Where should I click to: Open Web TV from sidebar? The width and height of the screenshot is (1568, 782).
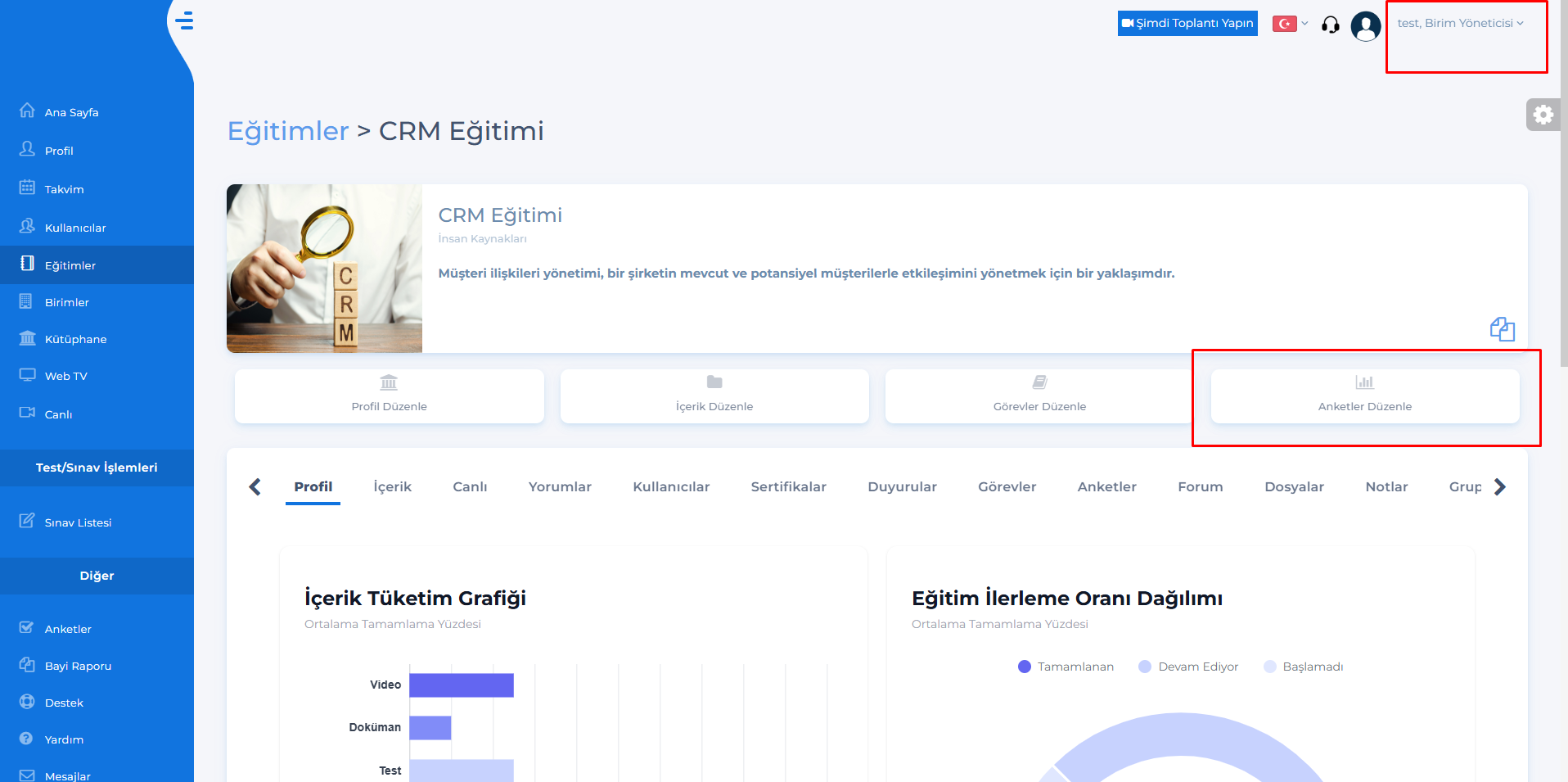coord(65,376)
